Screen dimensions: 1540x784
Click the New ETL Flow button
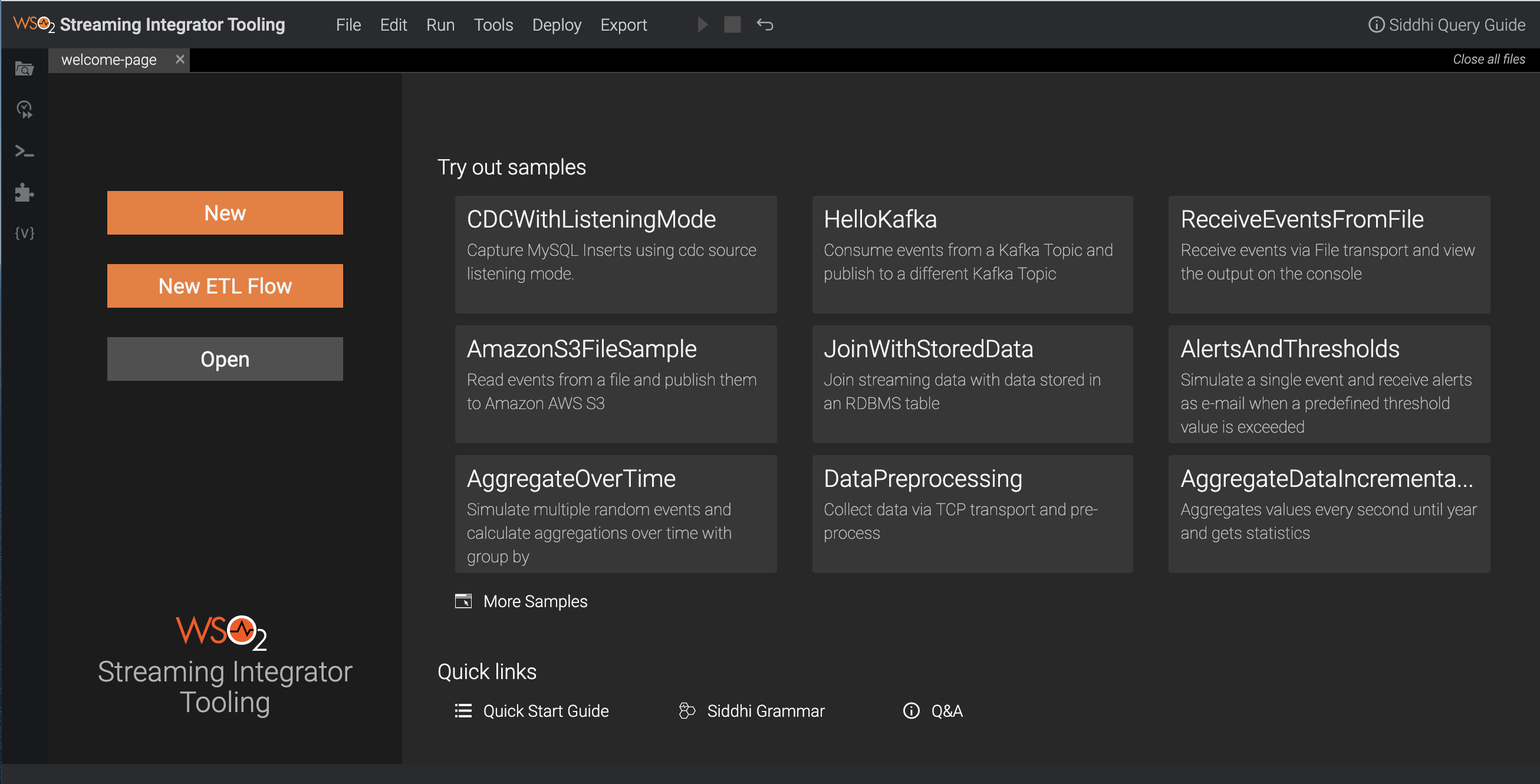pyautogui.click(x=225, y=286)
